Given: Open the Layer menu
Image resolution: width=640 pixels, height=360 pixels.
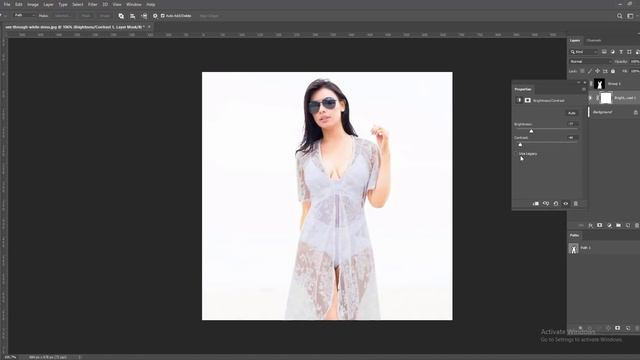Looking at the screenshot, I should pos(49,4).
